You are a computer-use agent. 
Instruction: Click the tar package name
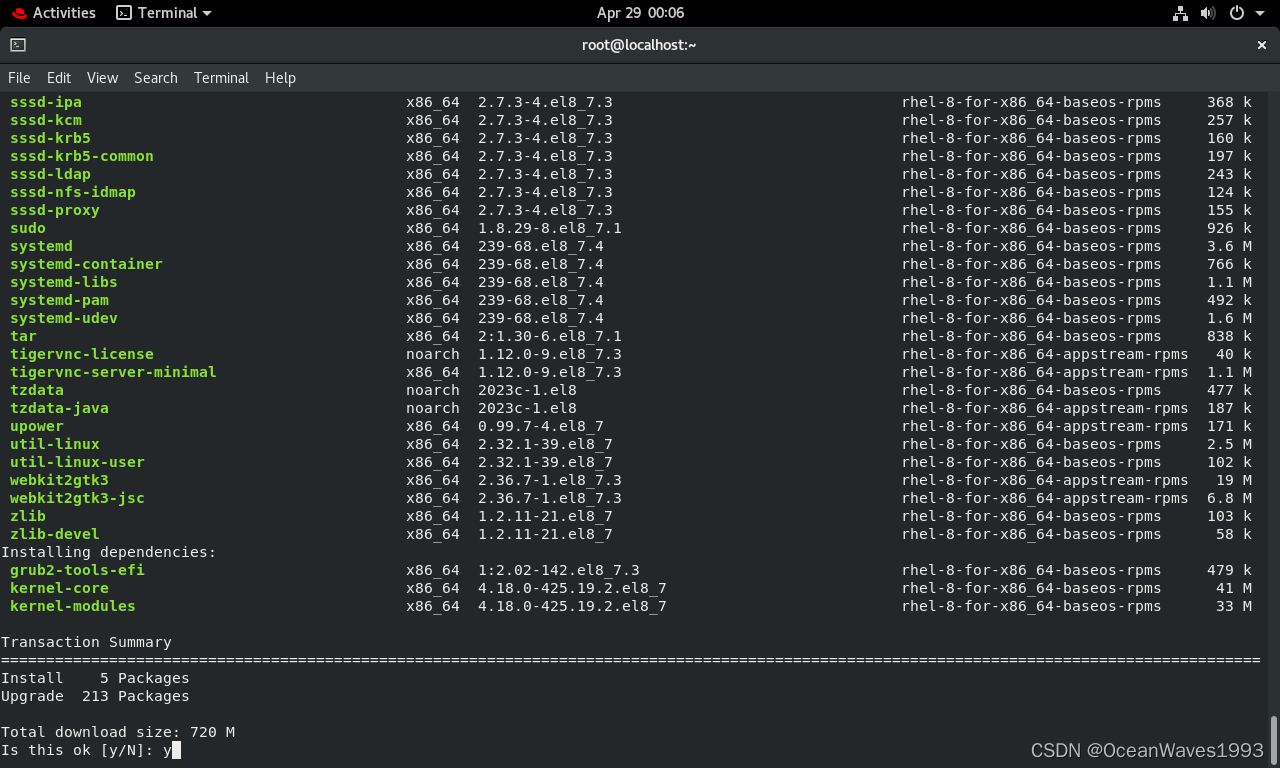click(x=23, y=336)
